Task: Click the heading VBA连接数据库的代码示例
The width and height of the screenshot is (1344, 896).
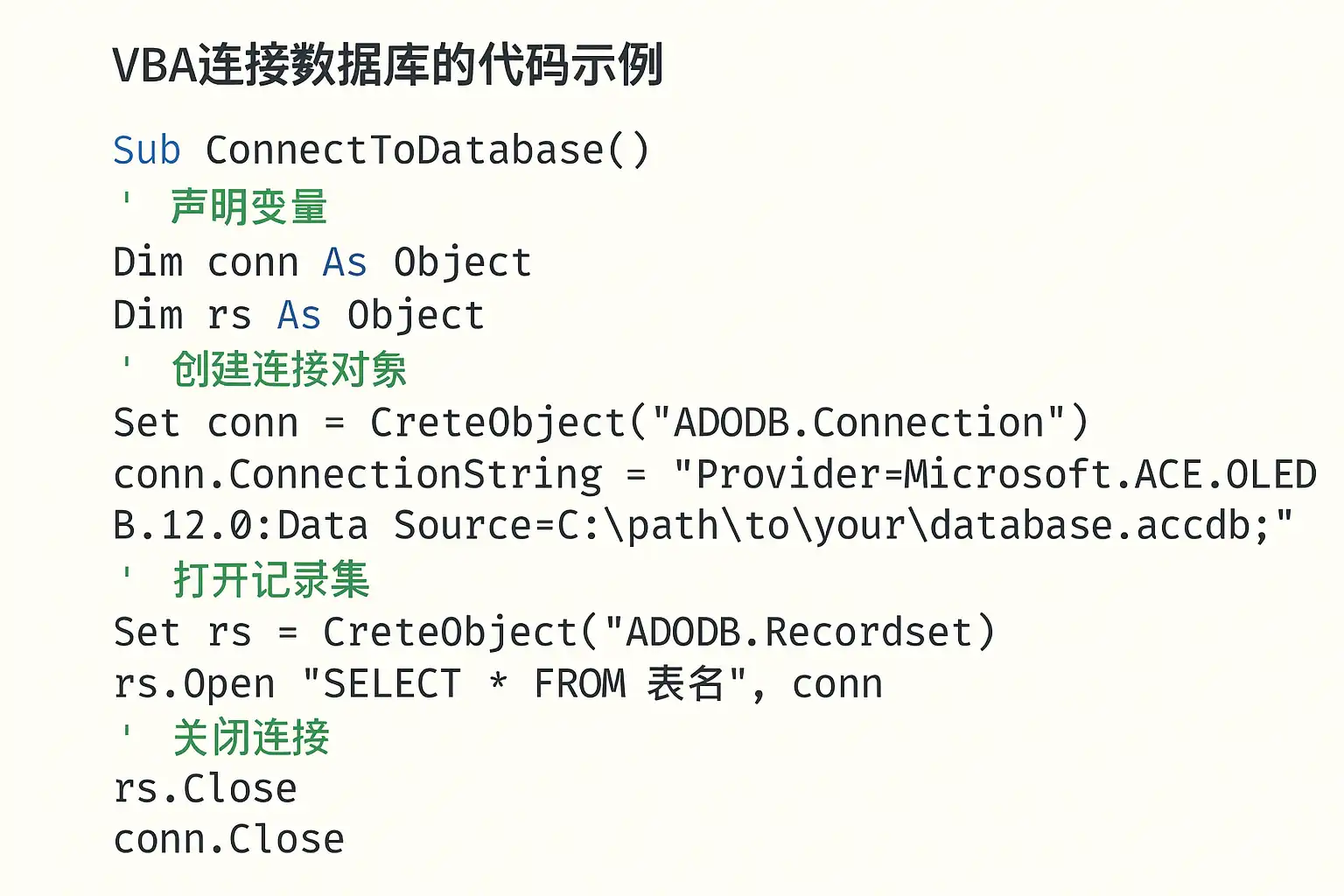Action: pos(388,66)
